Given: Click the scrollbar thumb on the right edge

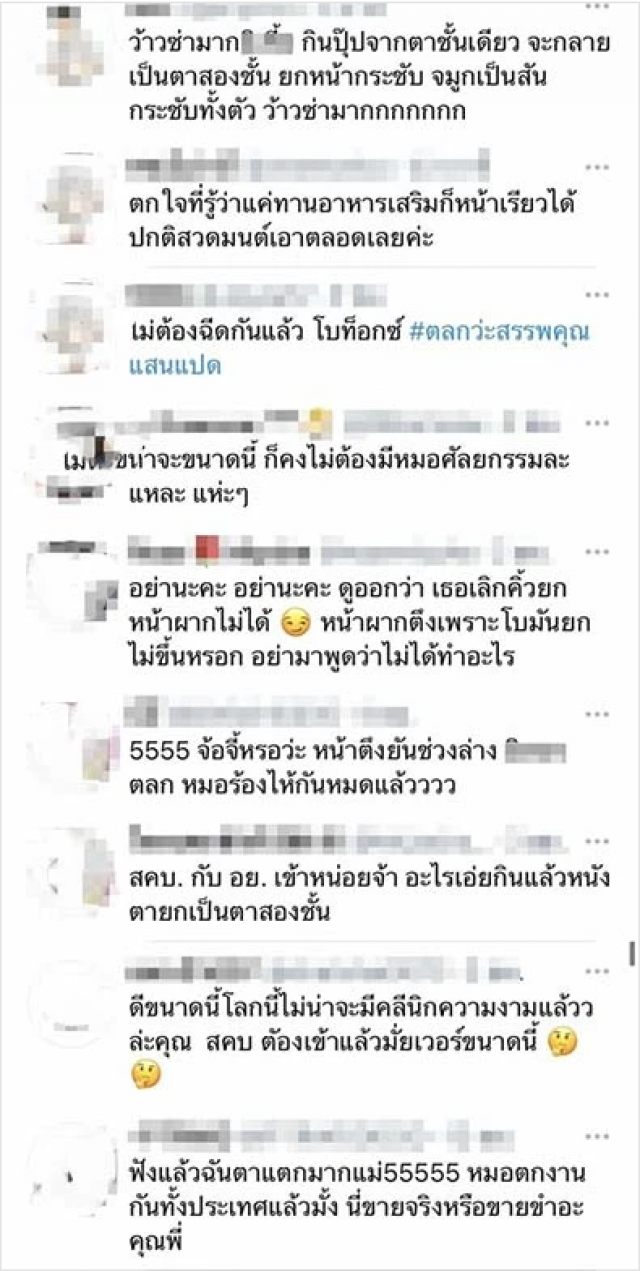Looking at the screenshot, I should 632,954.
